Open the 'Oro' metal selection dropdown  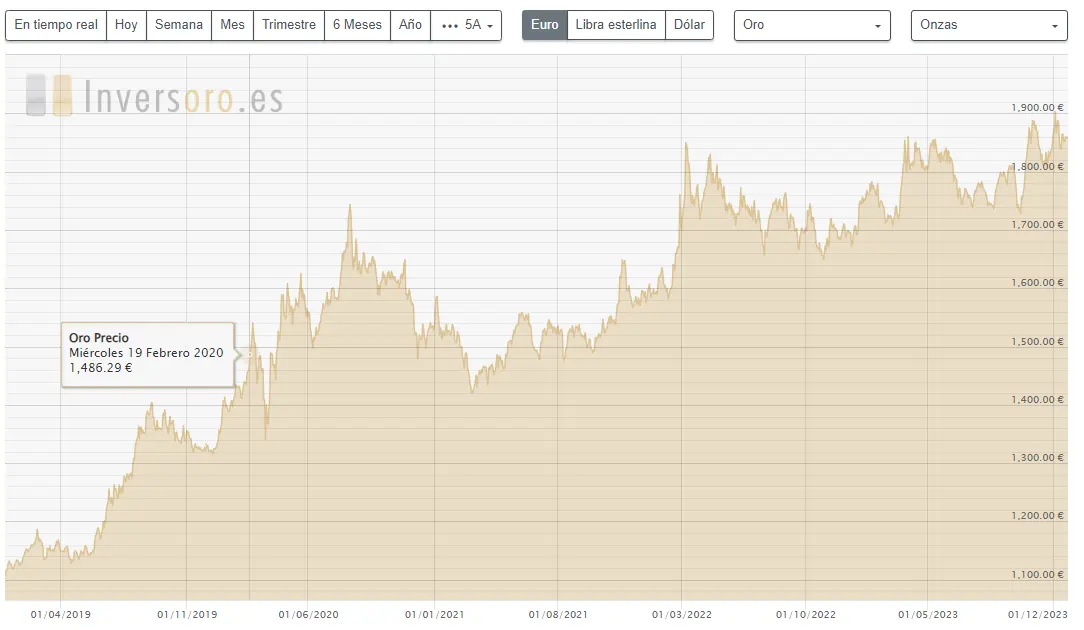[811, 25]
